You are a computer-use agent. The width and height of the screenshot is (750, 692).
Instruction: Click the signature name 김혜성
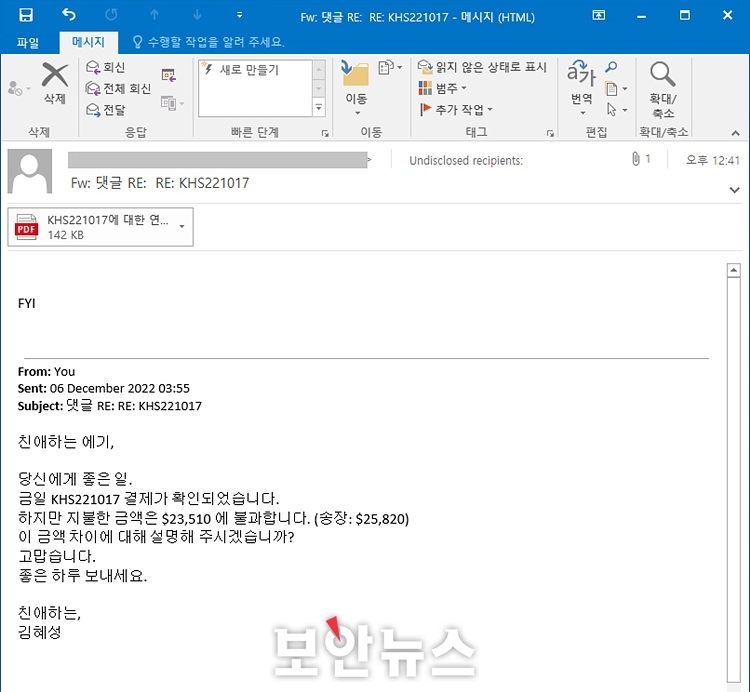40,632
